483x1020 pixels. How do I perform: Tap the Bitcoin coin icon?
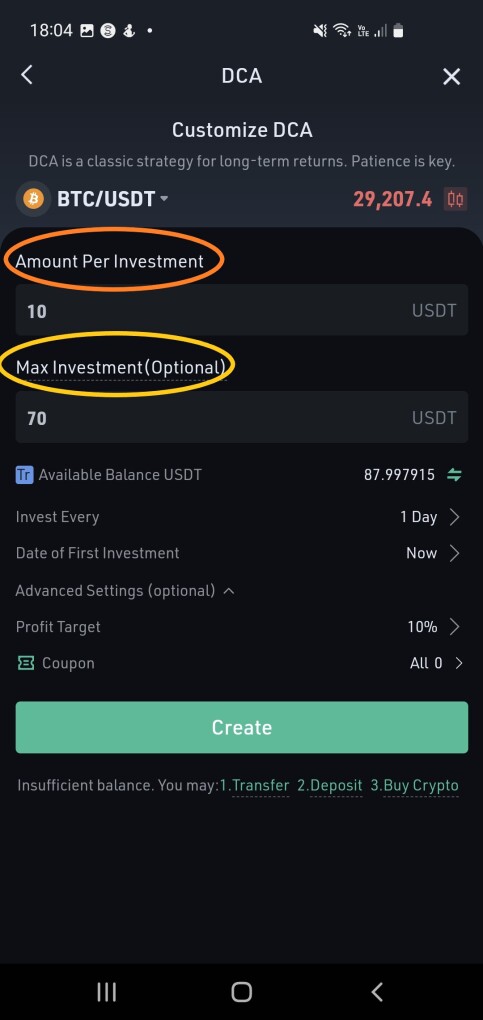coord(33,198)
